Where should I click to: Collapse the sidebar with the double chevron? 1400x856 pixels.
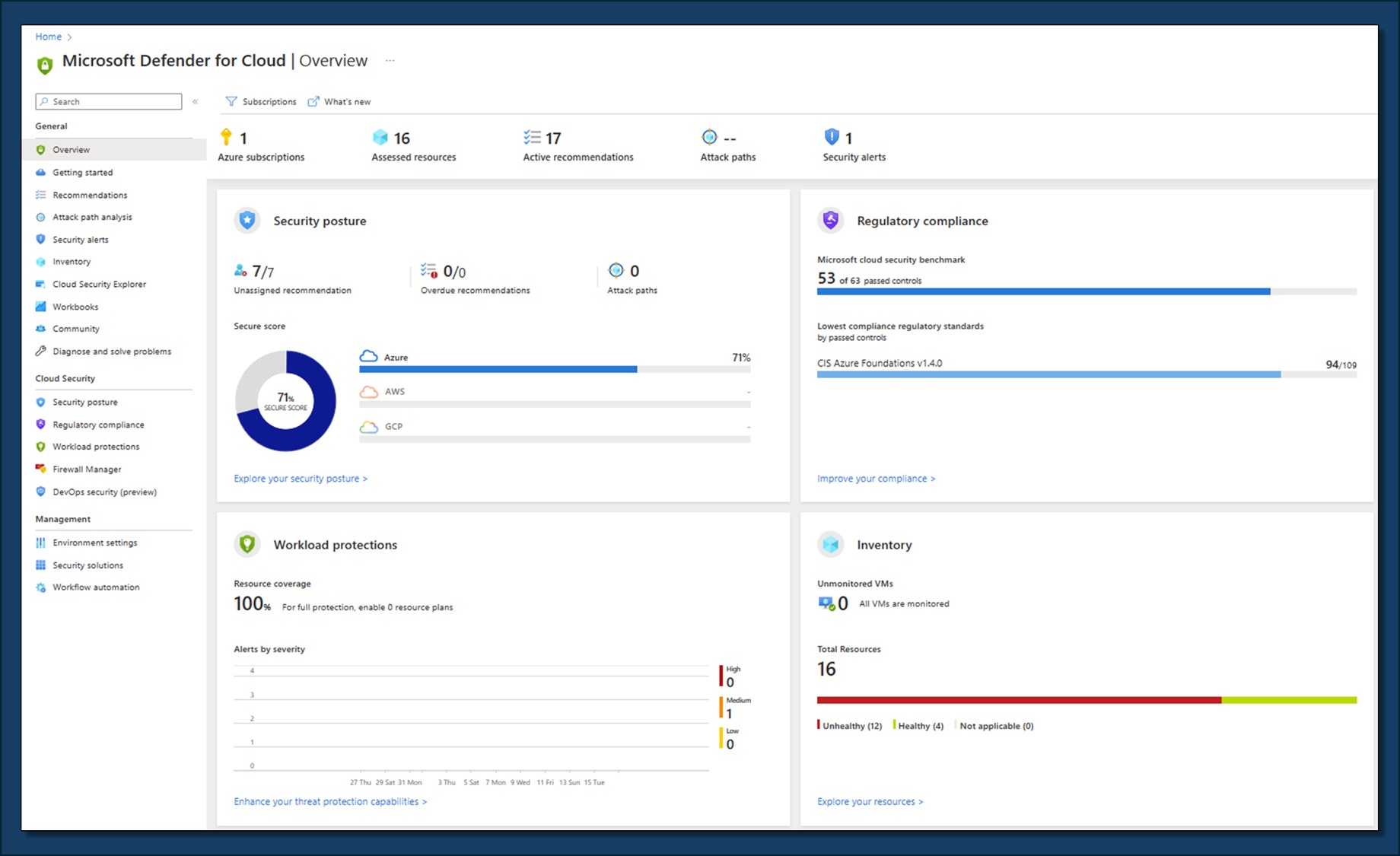[196, 101]
